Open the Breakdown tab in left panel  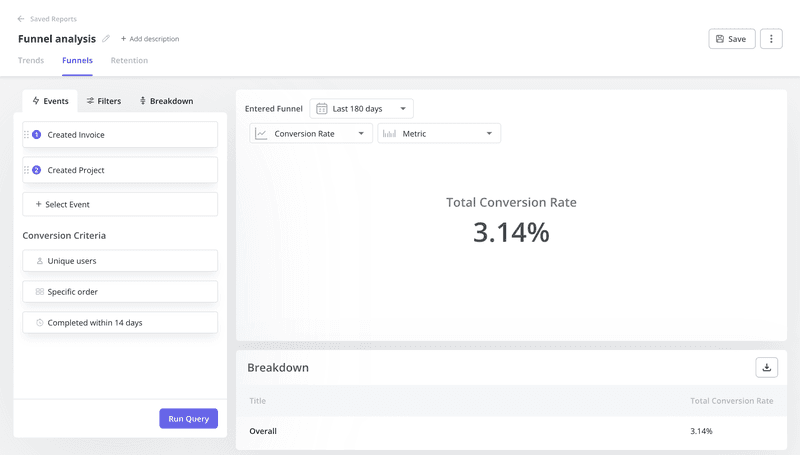tap(166, 101)
